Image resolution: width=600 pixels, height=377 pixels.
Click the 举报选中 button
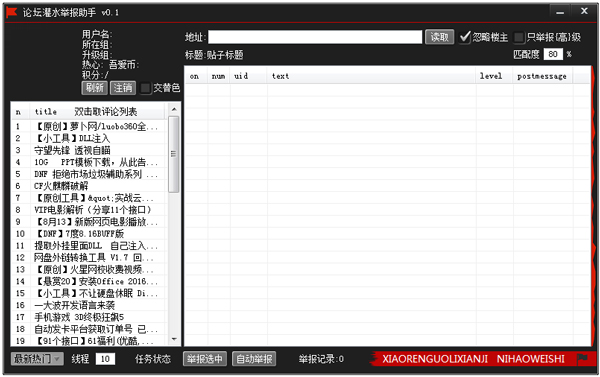205,359
